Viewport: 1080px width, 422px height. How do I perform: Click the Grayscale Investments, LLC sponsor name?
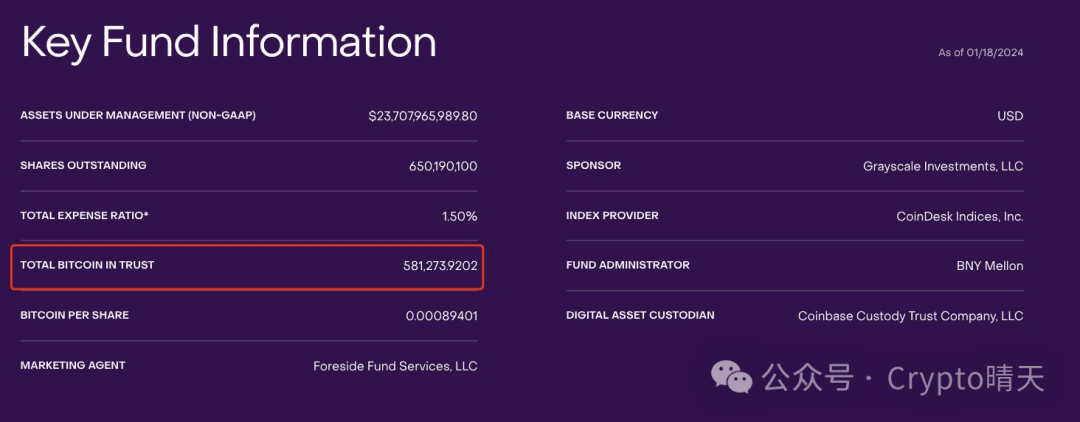click(943, 166)
